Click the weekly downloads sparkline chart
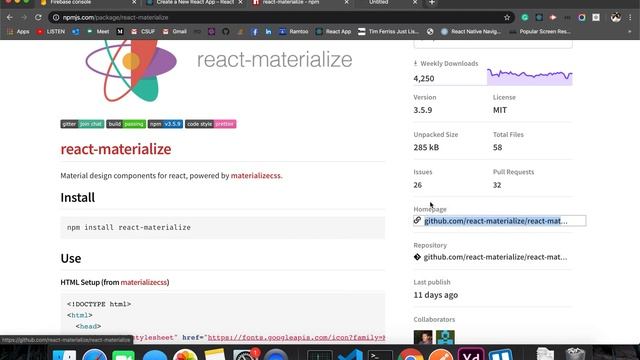Image resolution: width=640 pixels, height=360 pixels. [529, 77]
